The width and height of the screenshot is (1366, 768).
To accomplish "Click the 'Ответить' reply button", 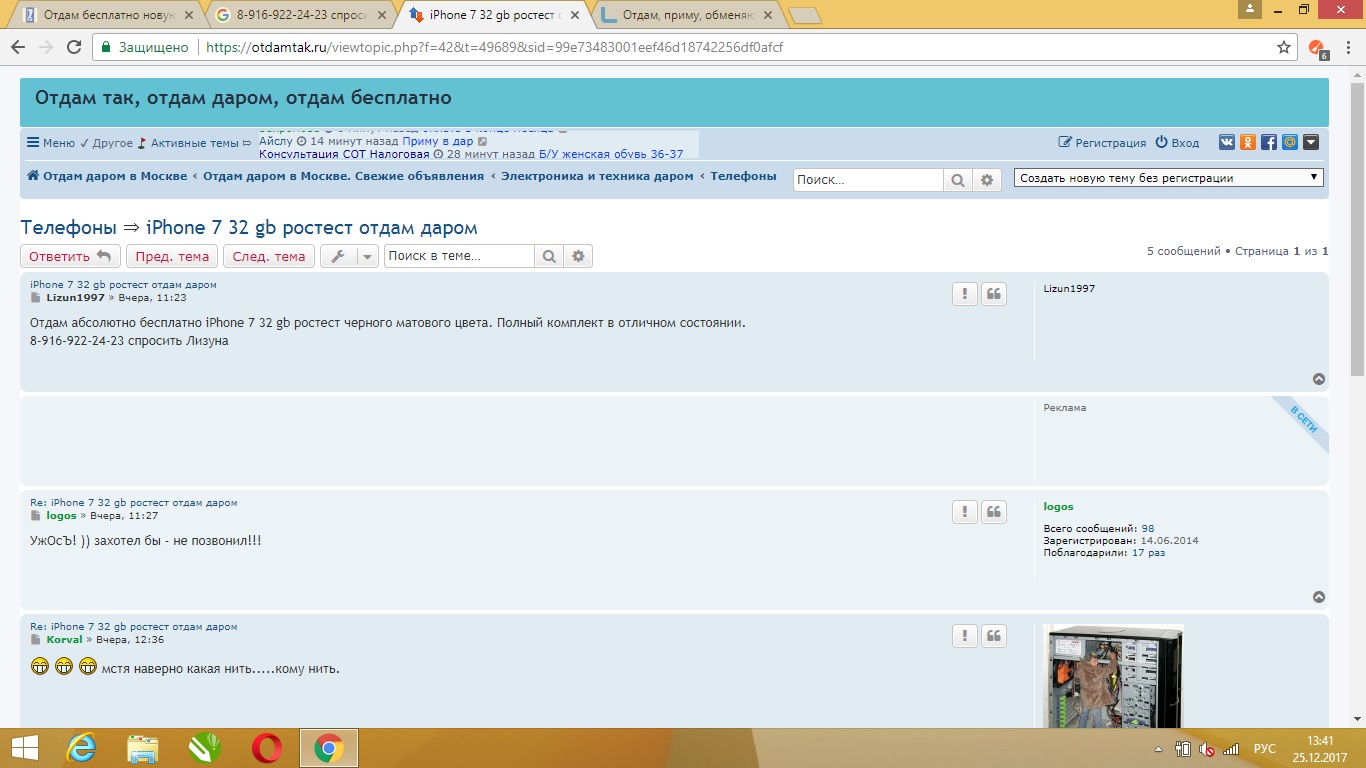I will coord(70,256).
